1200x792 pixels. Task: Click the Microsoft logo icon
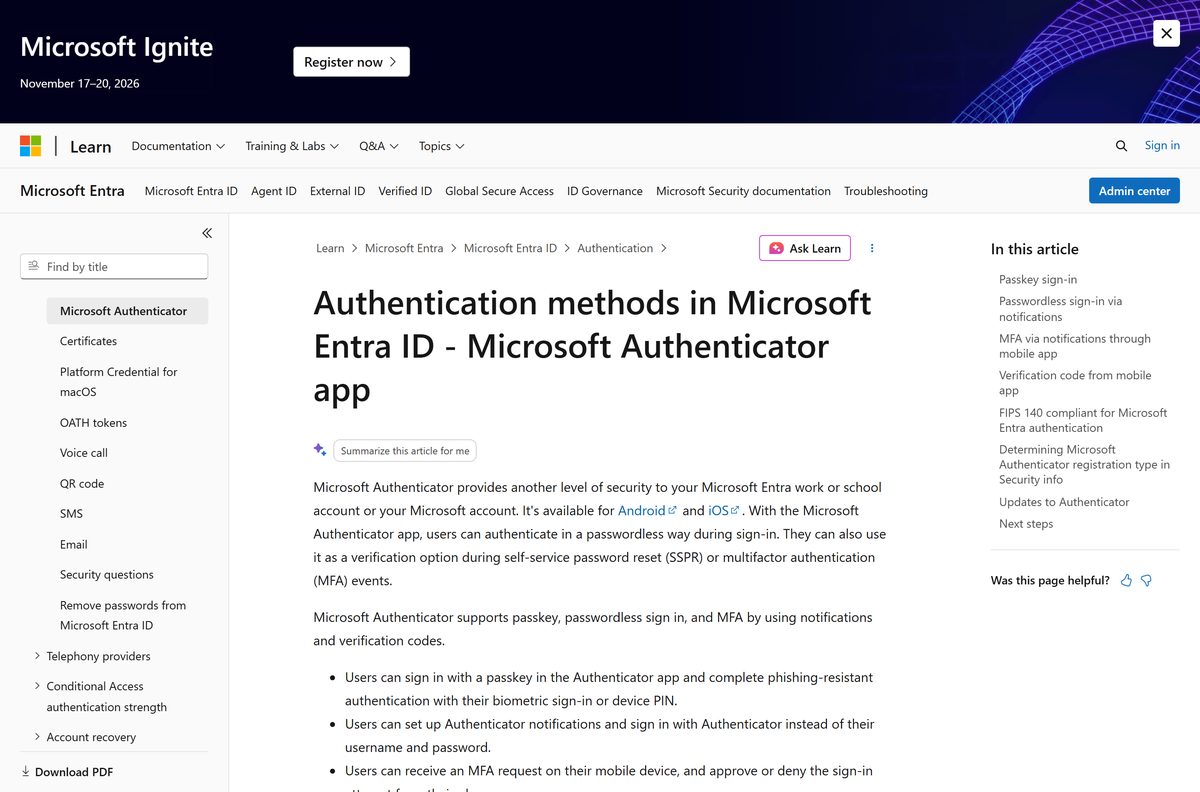point(31,146)
